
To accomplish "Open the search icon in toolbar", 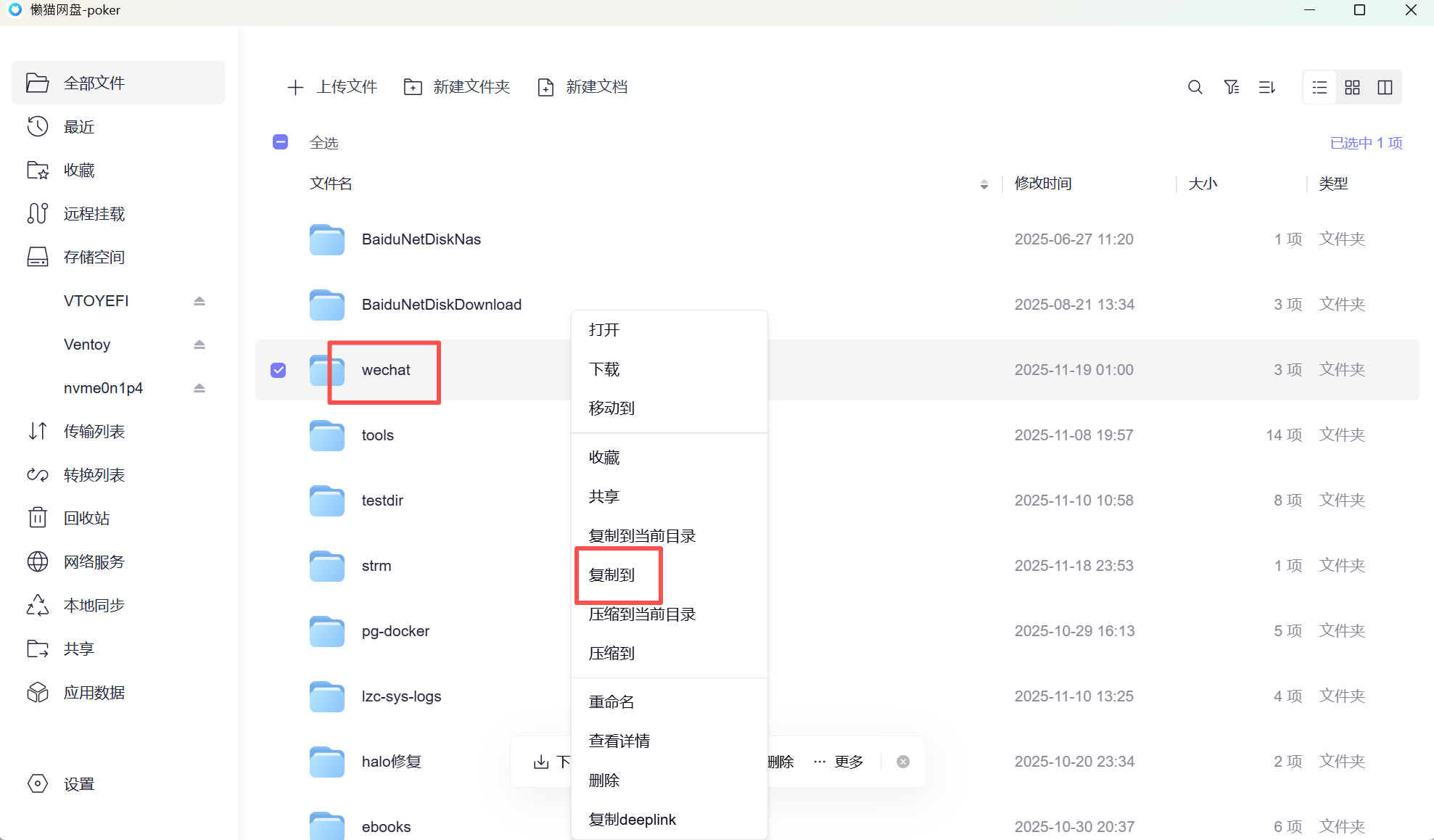I will (1195, 87).
